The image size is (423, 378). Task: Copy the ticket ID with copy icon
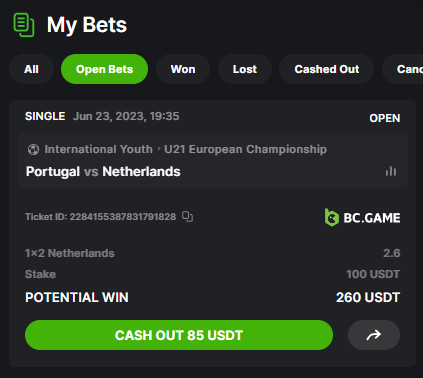coord(187,217)
